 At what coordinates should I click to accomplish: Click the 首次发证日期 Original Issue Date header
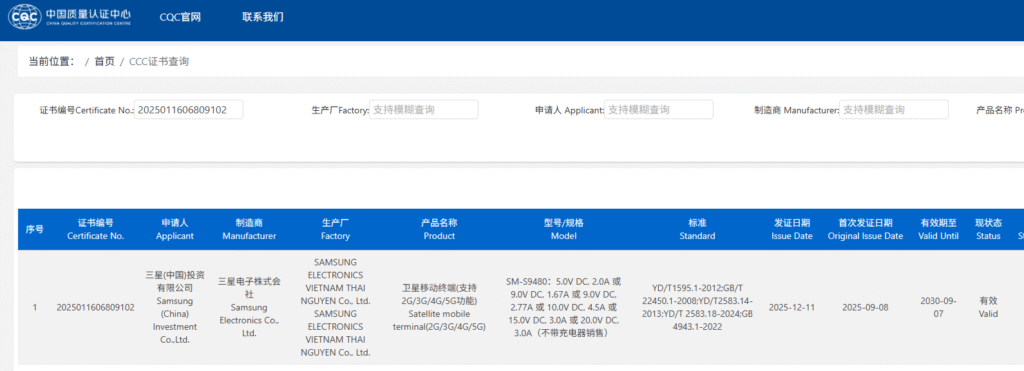coord(865,229)
